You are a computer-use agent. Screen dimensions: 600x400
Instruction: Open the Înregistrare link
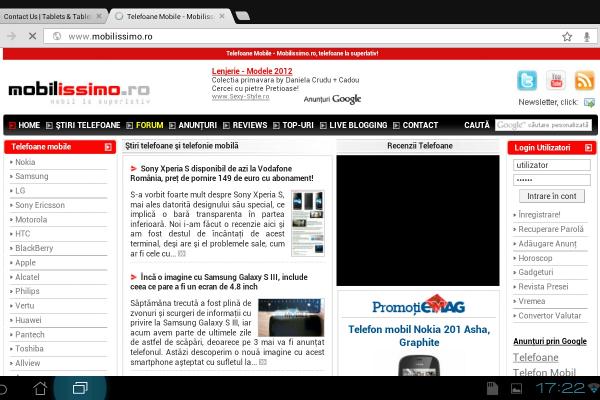[x=539, y=215]
